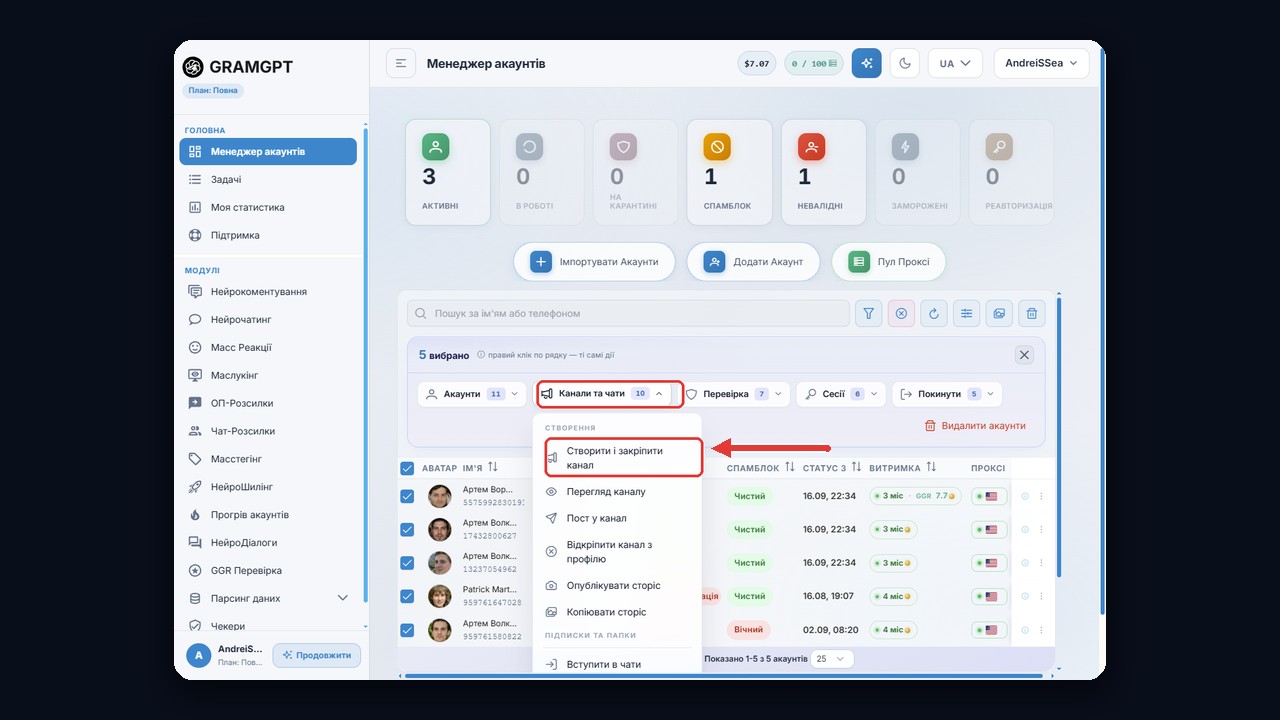Click the refresh accounts icon
This screenshot has width=1280, height=720.
tap(934, 313)
